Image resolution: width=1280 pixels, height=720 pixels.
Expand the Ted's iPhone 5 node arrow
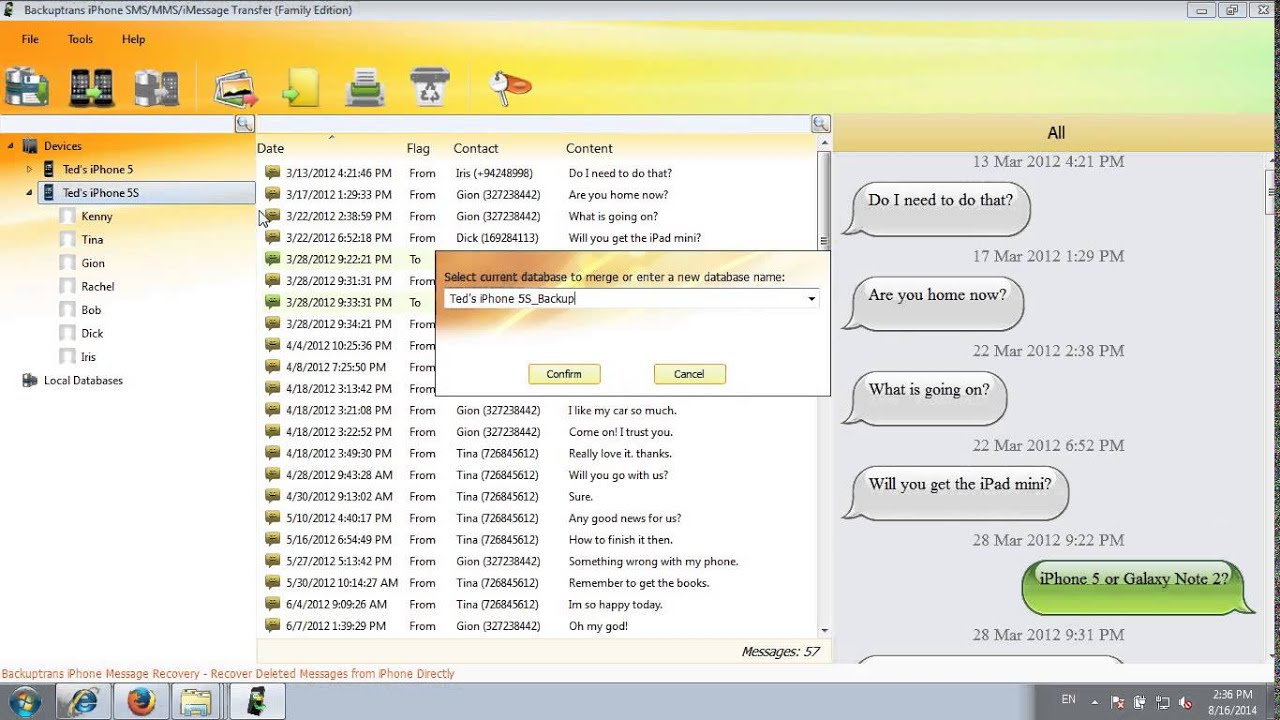click(x=29, y=169)
